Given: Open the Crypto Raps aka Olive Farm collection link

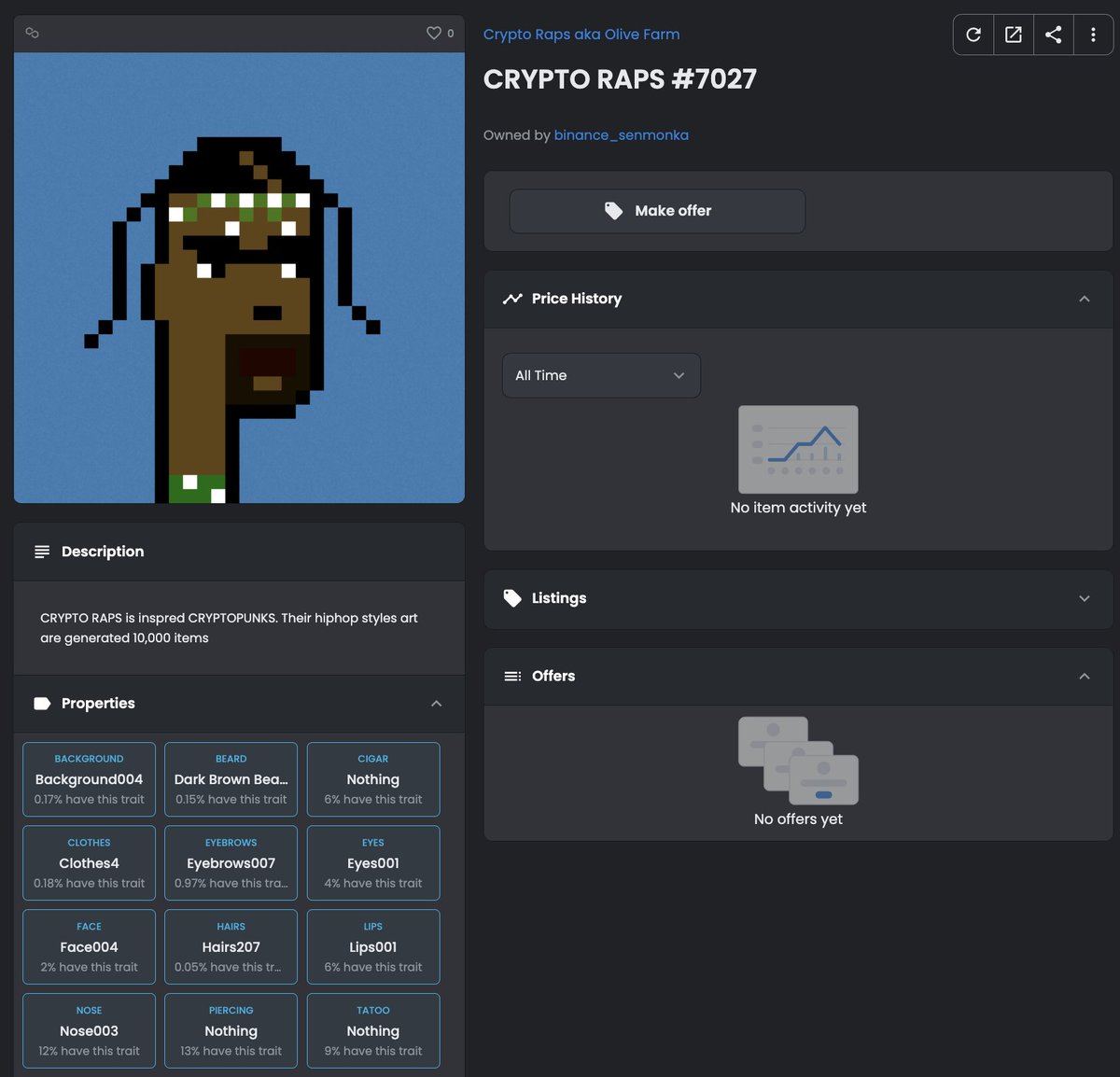Looking at the screenshot, I should point(581,35).
